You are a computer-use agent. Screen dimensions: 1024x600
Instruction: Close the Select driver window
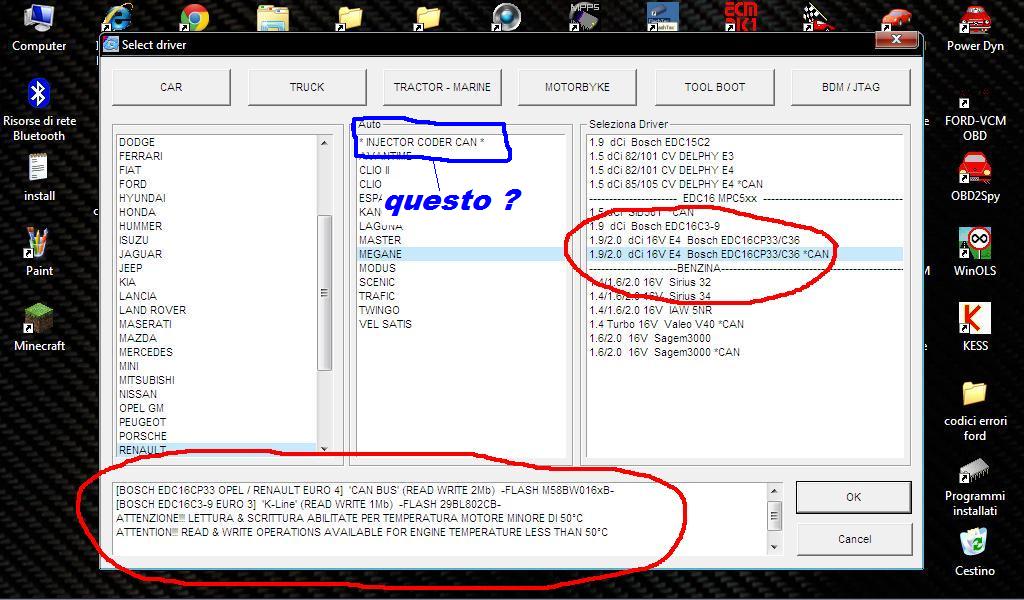[x=897, y=39]
